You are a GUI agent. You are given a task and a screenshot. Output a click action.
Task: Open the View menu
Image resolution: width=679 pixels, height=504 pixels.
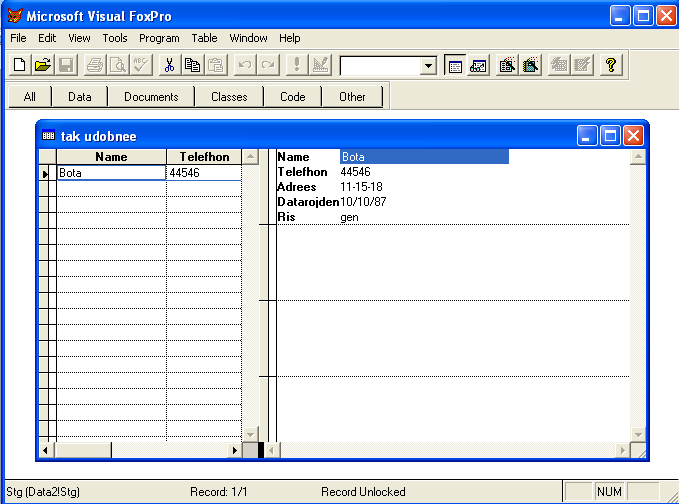click(79, 38)
